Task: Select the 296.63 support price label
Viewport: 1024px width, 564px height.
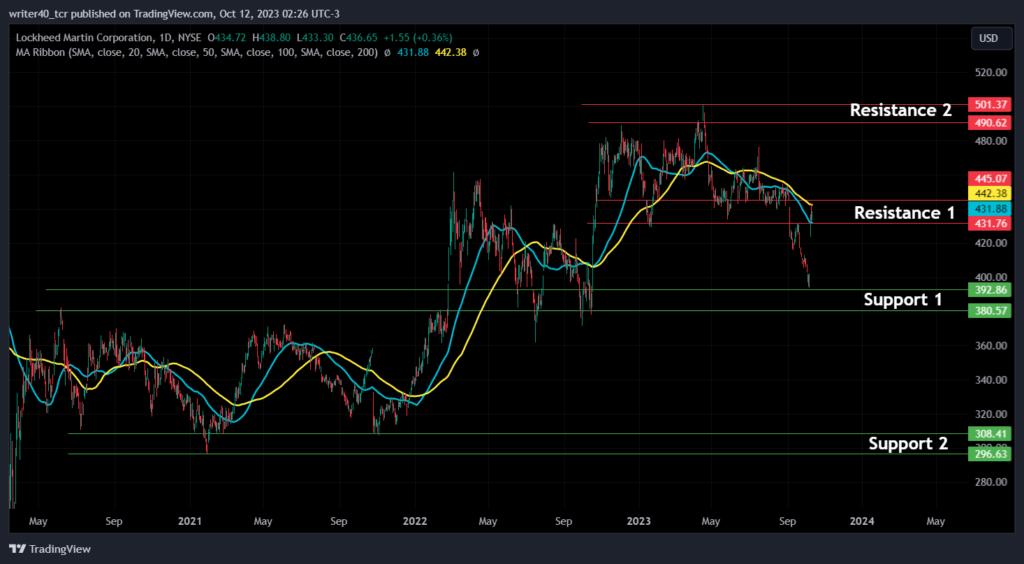Action: pos(990,454)
